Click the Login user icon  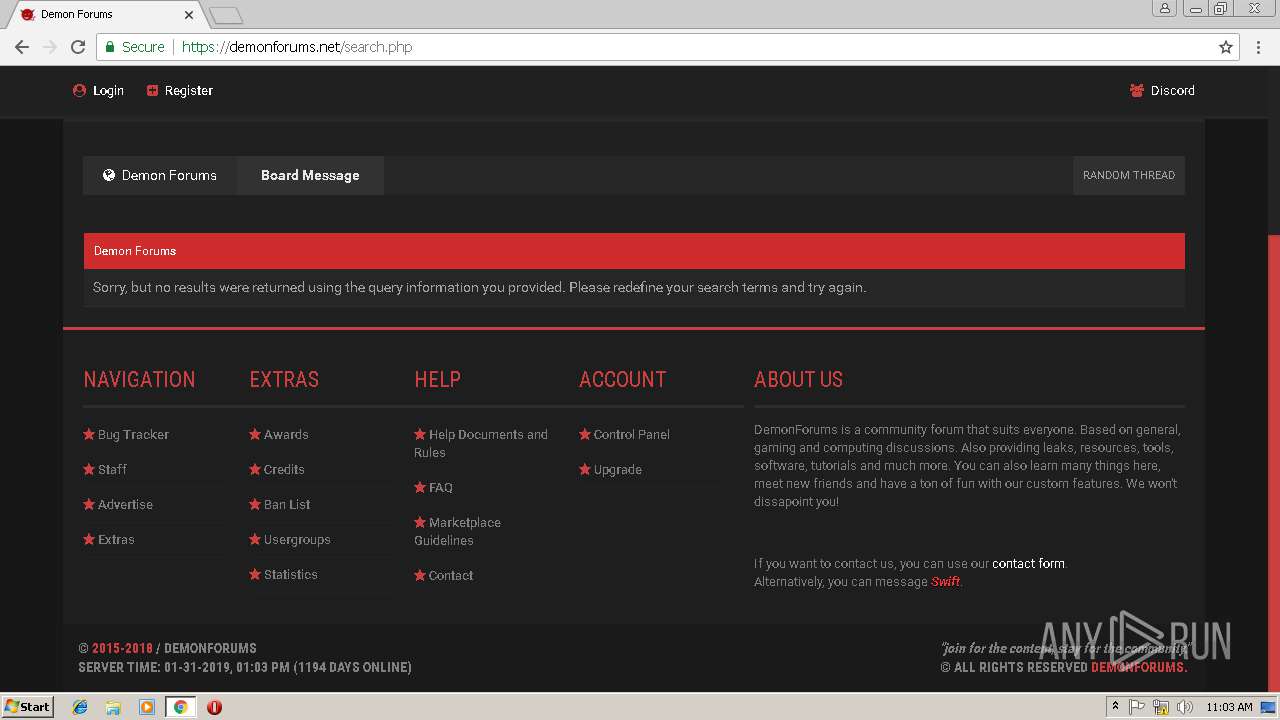(80, 90)
